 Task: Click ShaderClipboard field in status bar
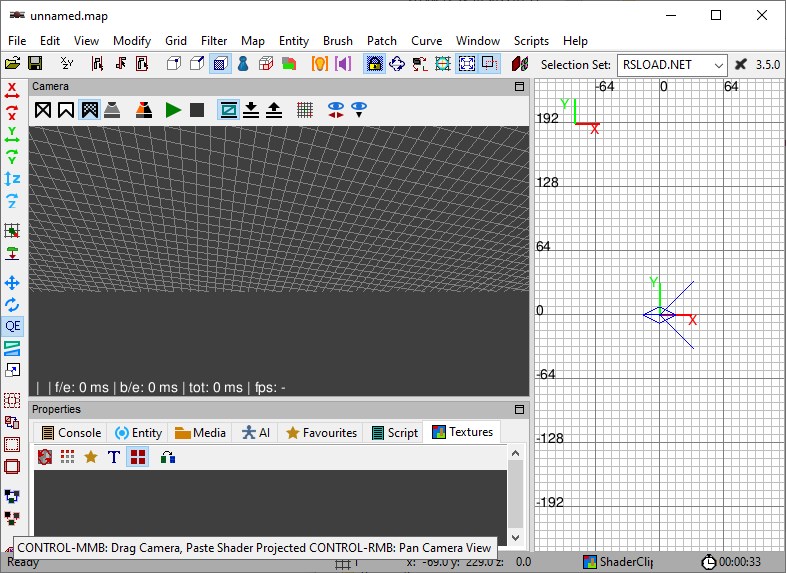pos(620,562)
